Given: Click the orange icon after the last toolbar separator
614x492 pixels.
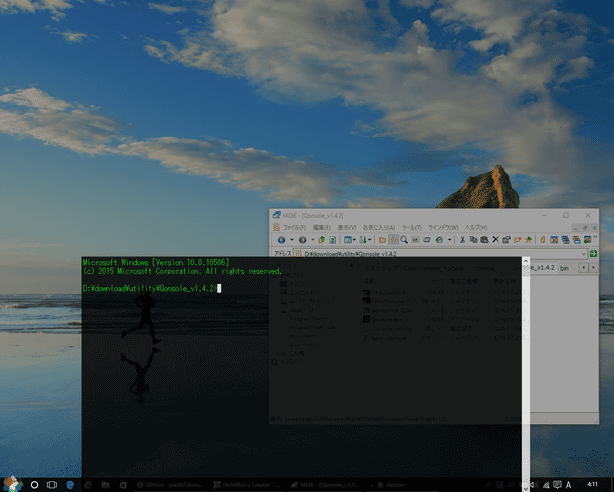Looking at the screenshot, I should 543,240.
